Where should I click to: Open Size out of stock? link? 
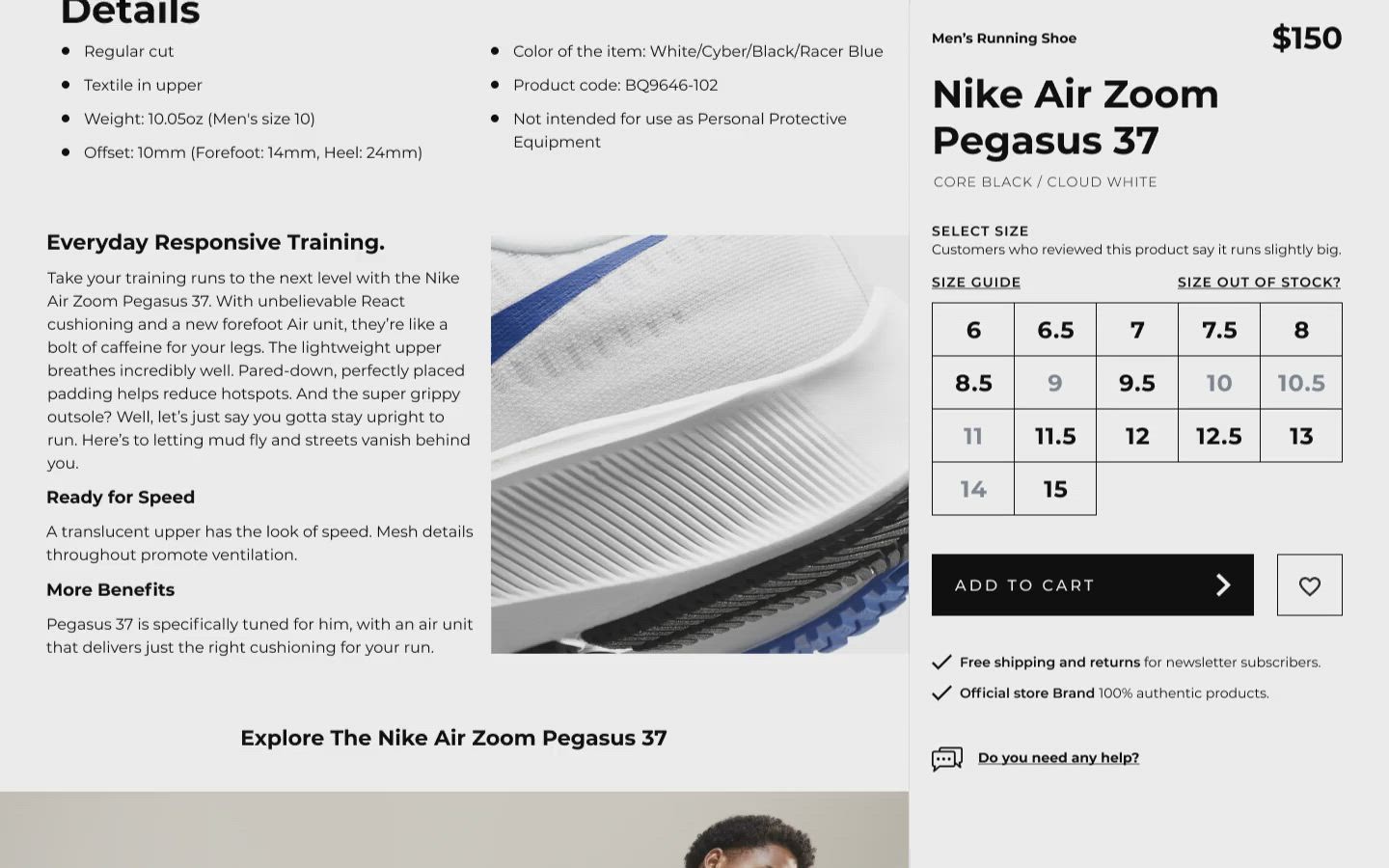(1259, 283)
